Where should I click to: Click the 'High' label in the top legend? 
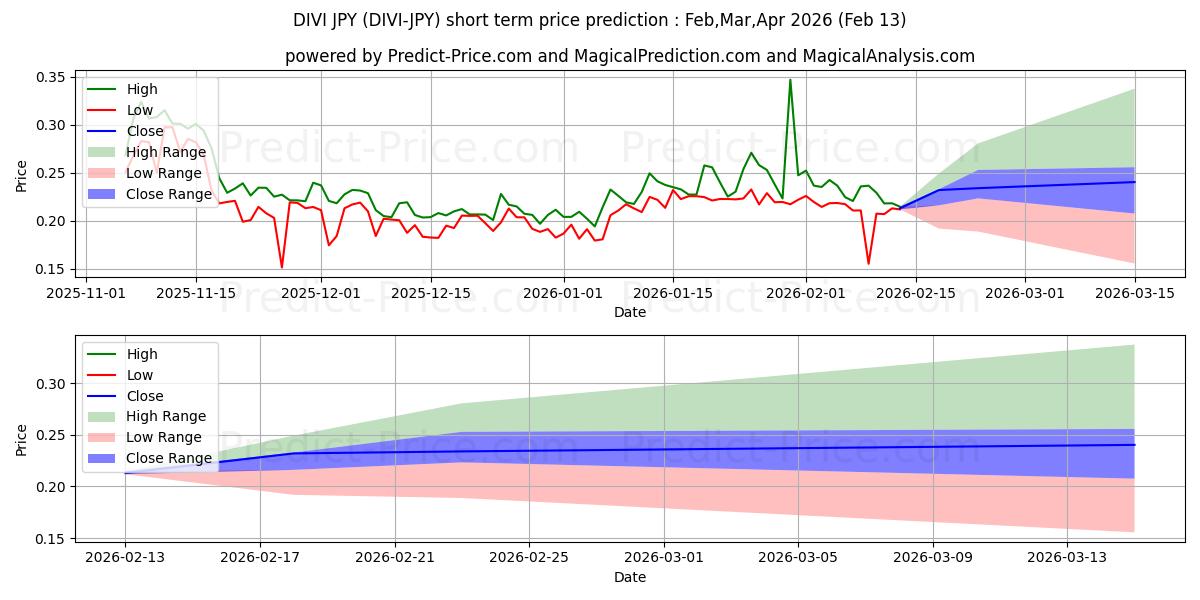(143, 89)
